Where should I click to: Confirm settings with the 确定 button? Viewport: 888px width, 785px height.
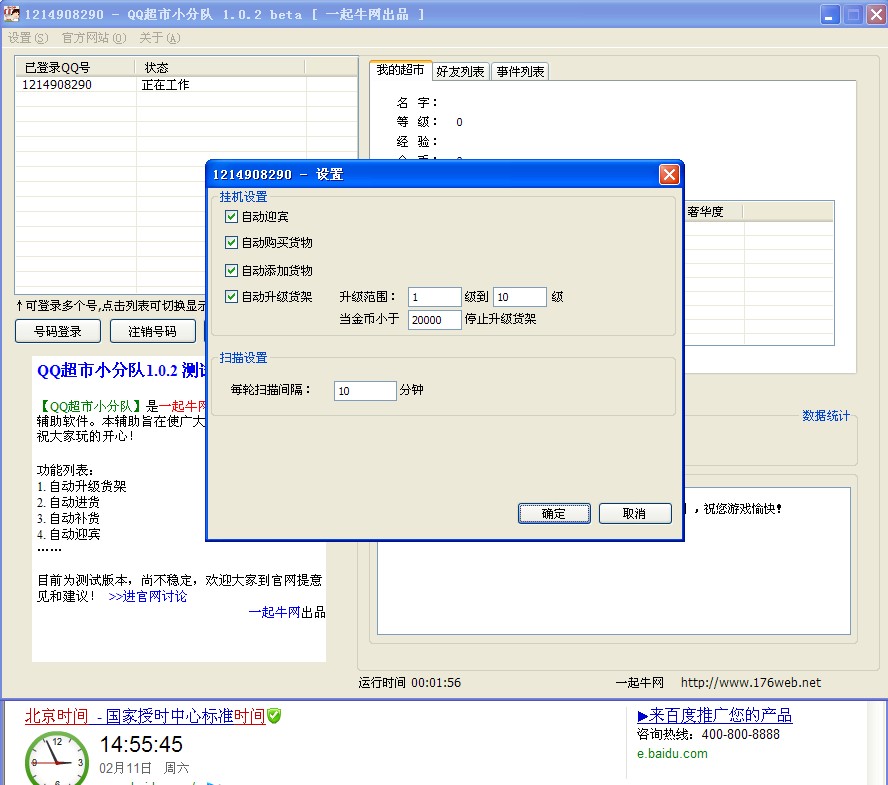[554, 513]
